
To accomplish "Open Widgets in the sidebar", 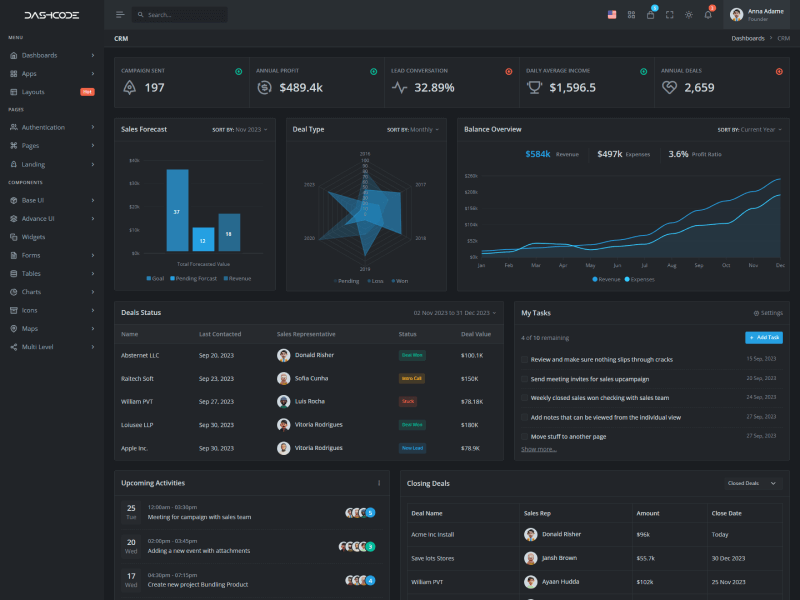I will (x=33, y=237).
